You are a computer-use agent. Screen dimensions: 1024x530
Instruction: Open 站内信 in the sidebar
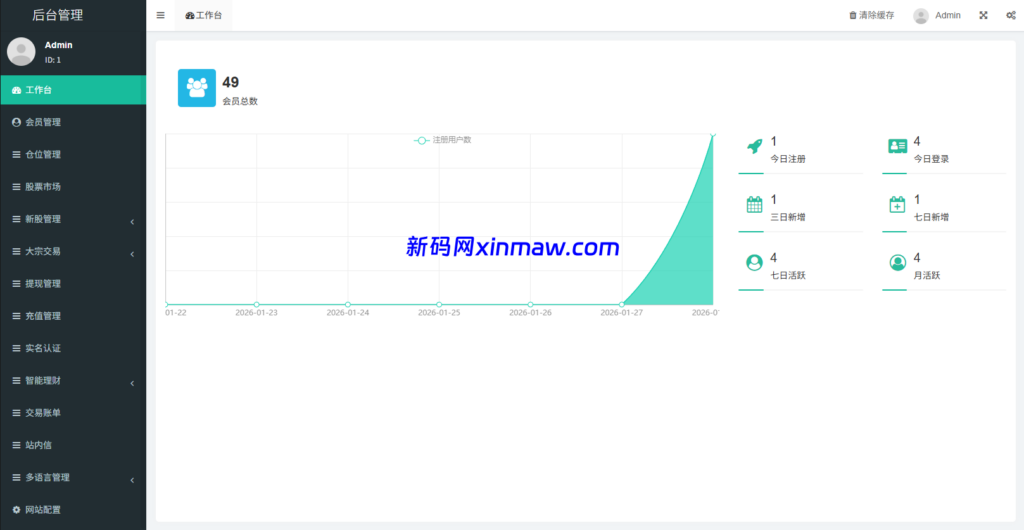[73, 445]
